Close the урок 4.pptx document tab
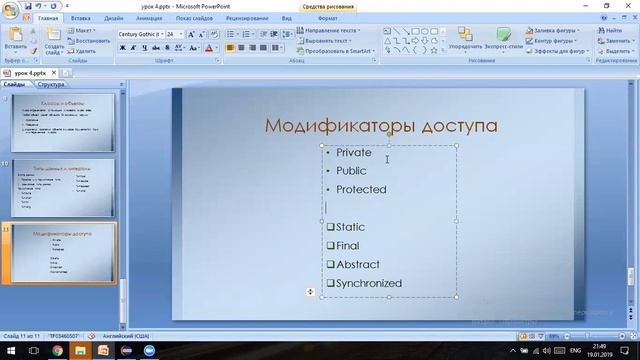This screenshot has width=640, height=360. (53, 73)
